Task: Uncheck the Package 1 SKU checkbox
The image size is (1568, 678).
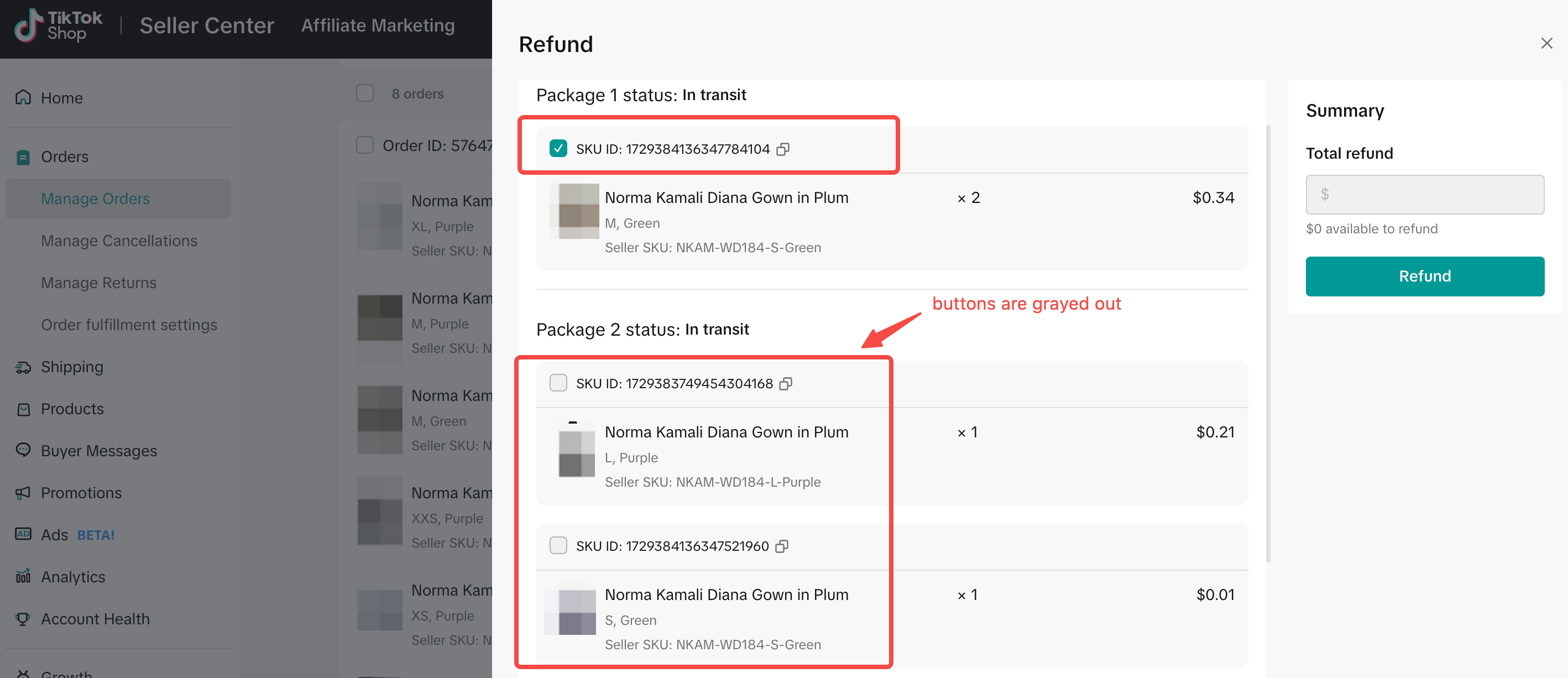Action: click(558, 149)
